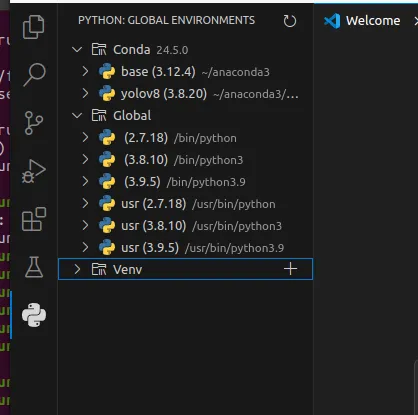The height and width of the screenshot is (415, 418).
Task: Expand the (2.7.18) /bin/python entry
Action: 85,137
